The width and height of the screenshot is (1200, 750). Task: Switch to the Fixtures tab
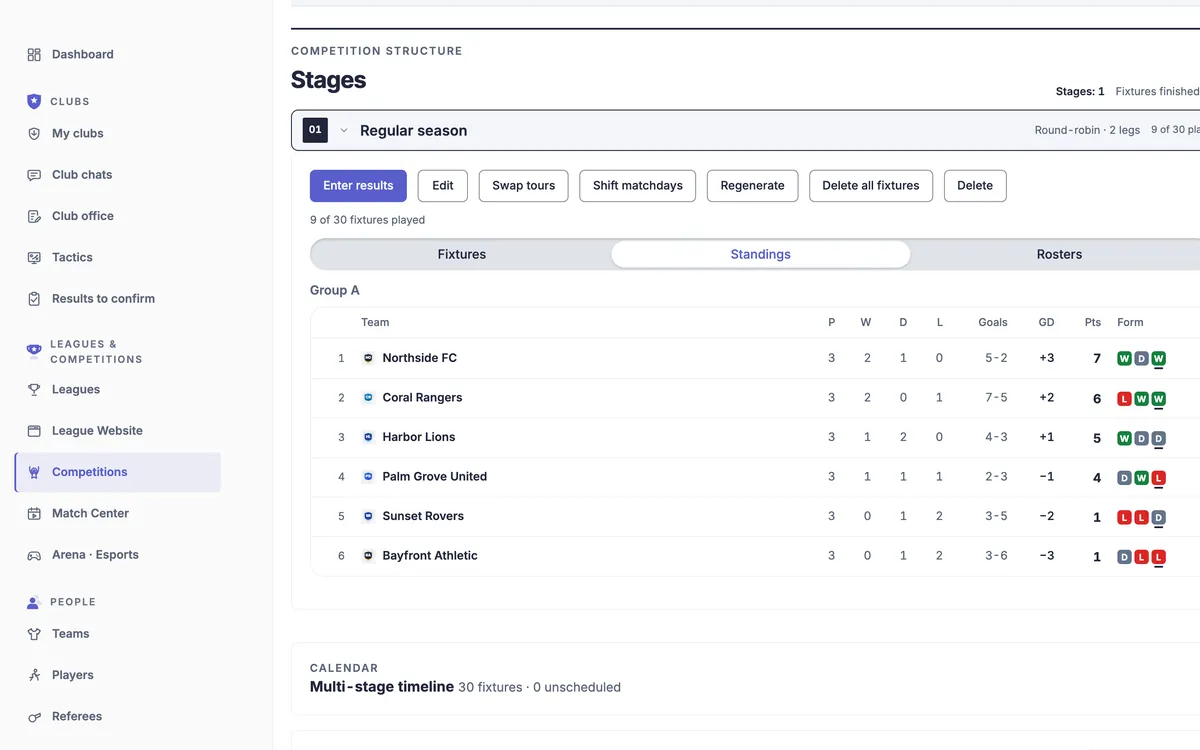[x=462, y=254]
